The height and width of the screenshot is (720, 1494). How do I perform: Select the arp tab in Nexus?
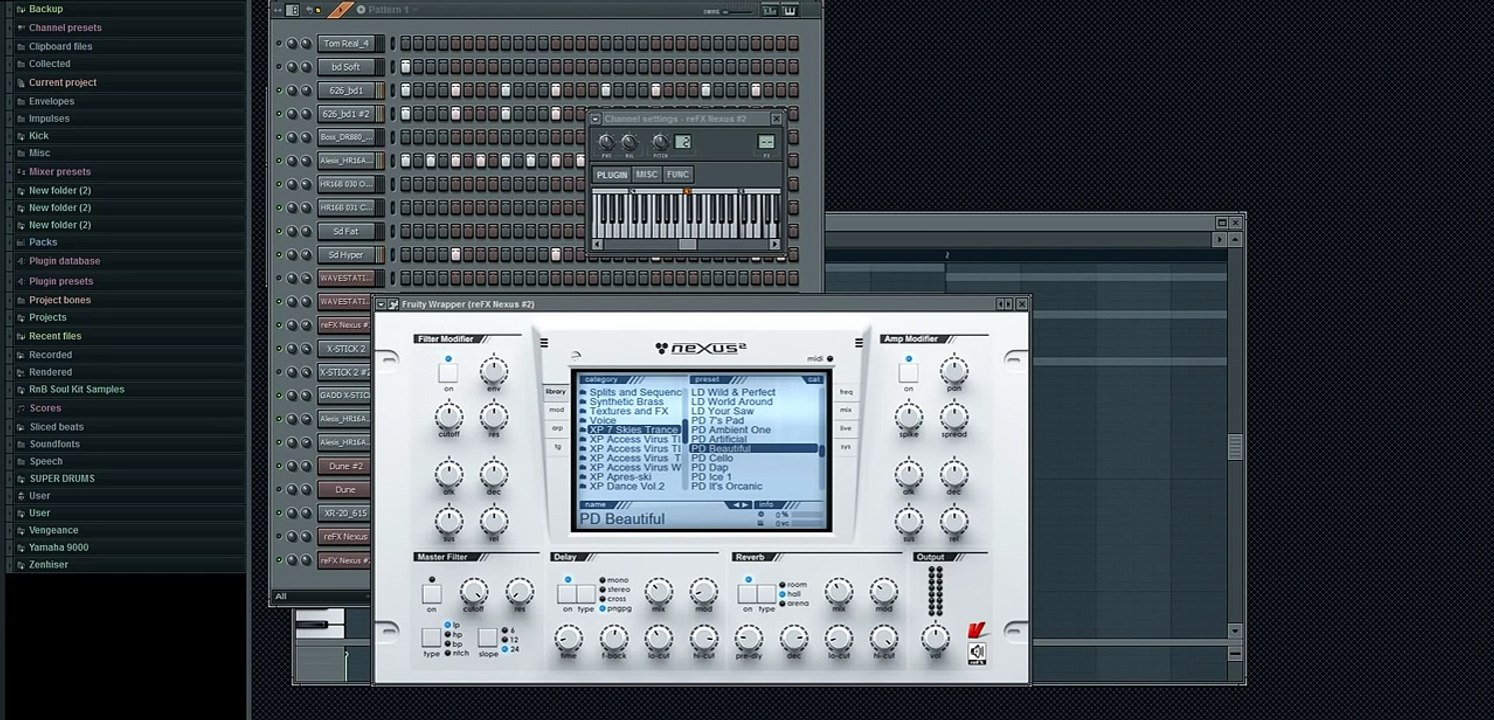click(x=556, y=428)
